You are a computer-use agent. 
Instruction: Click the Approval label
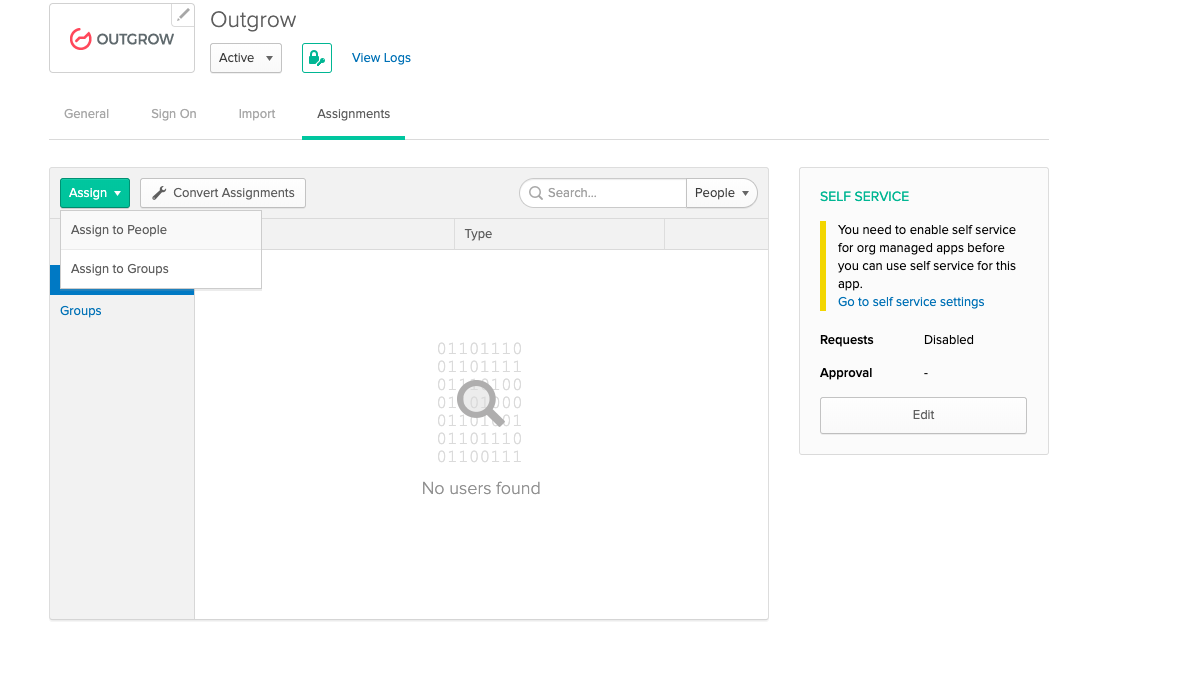845,373
